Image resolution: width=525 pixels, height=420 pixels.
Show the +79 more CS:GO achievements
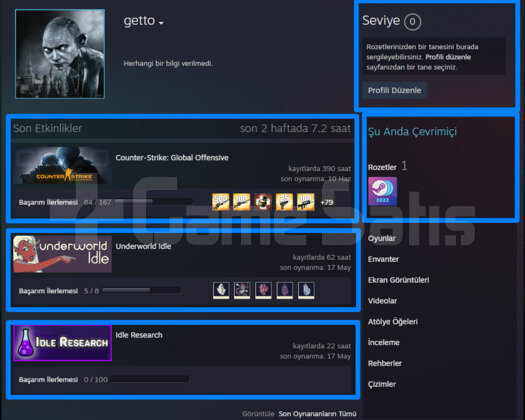pos(327,202)
